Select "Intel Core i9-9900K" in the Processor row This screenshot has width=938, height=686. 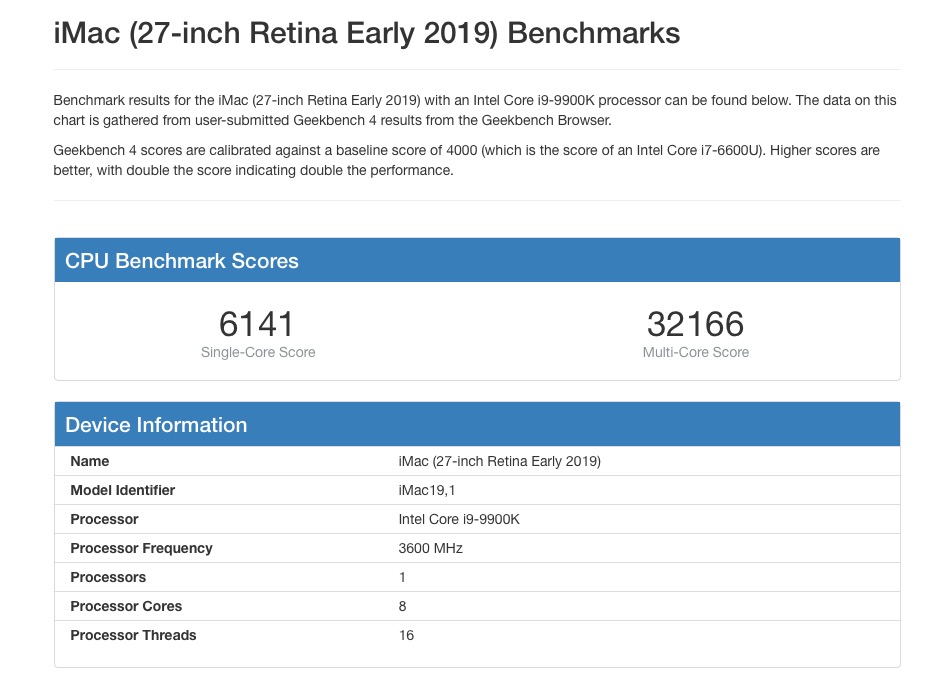pyautogui.click(x=459, y=519)
